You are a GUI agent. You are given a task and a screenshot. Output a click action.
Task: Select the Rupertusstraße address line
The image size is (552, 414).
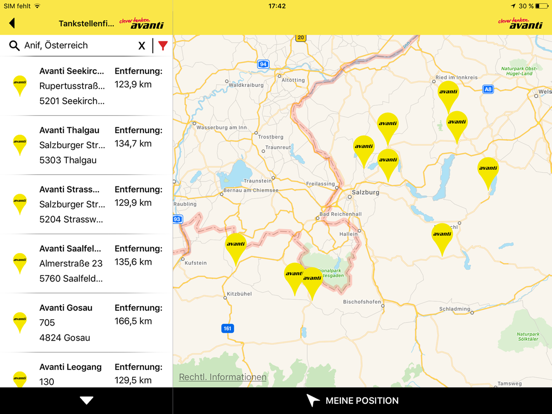click(x=72, y=86)
